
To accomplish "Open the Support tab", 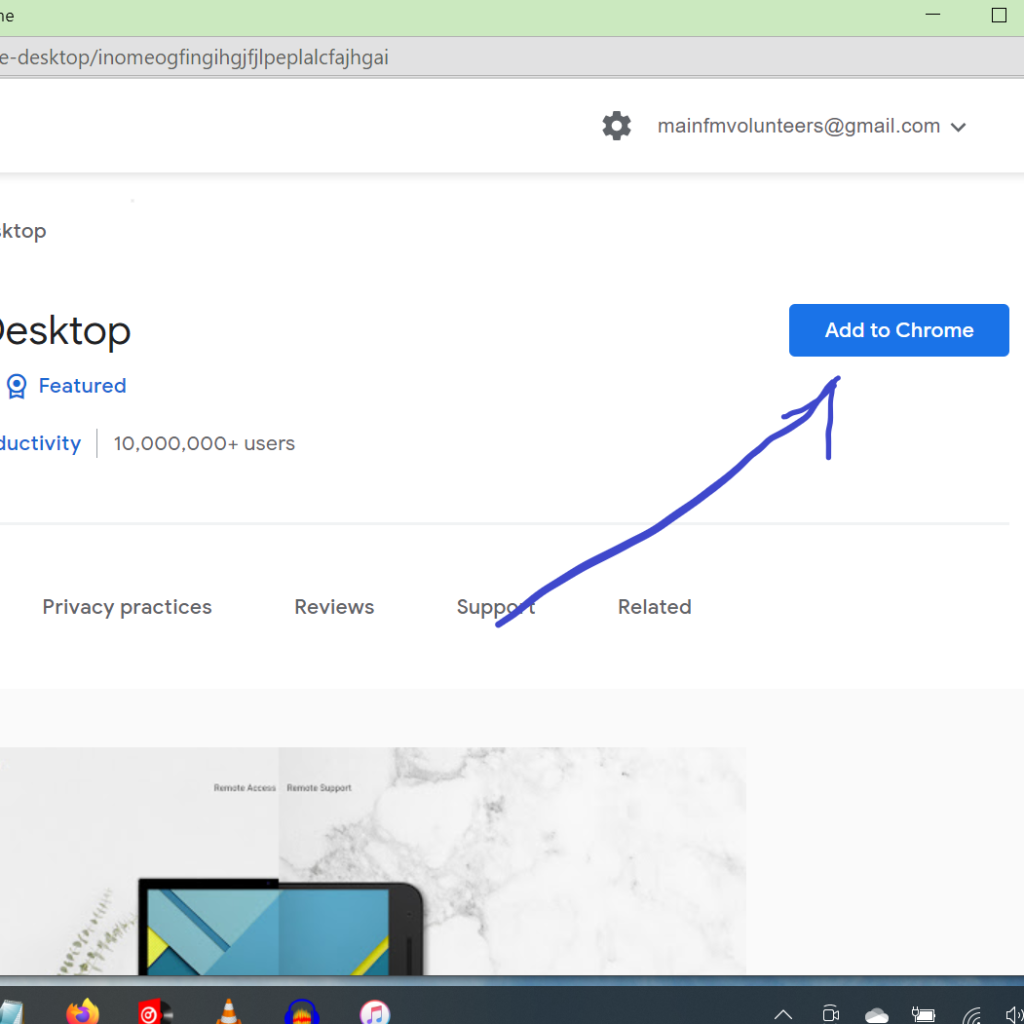I will [x=495, y=607].
